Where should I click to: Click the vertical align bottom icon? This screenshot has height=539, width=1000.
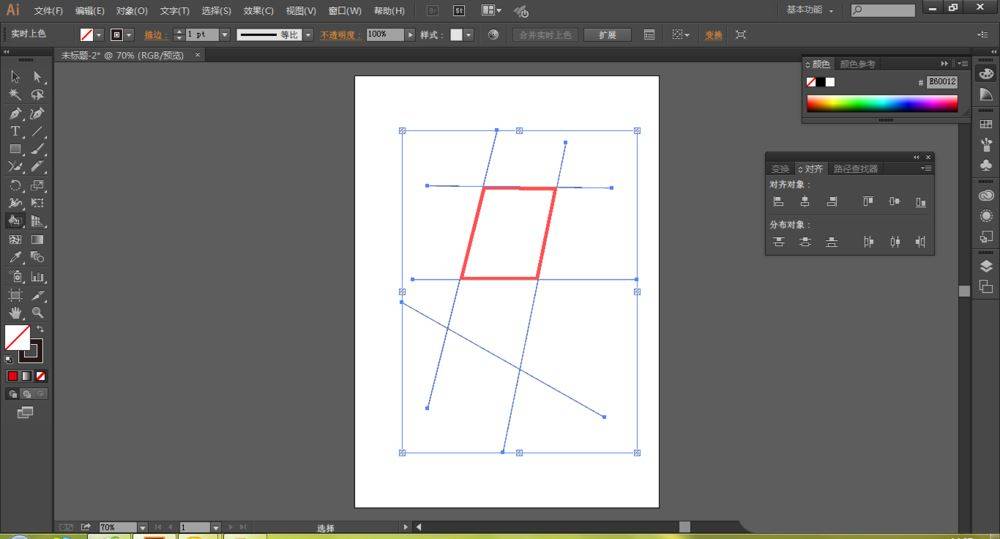pyautogui.click(x=920, y=202)
